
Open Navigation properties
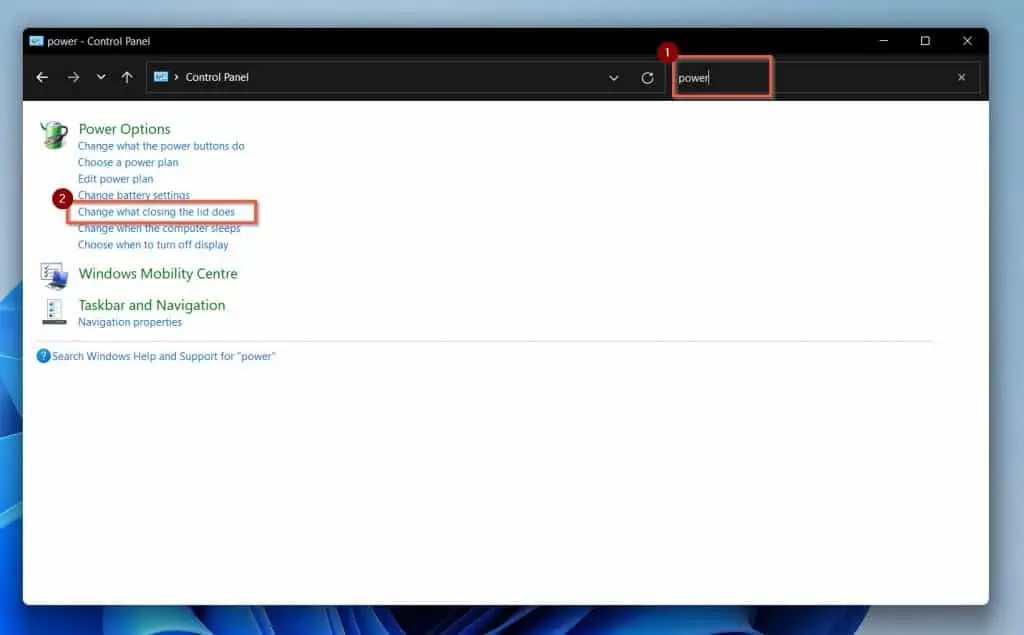[x=130, y=322]
